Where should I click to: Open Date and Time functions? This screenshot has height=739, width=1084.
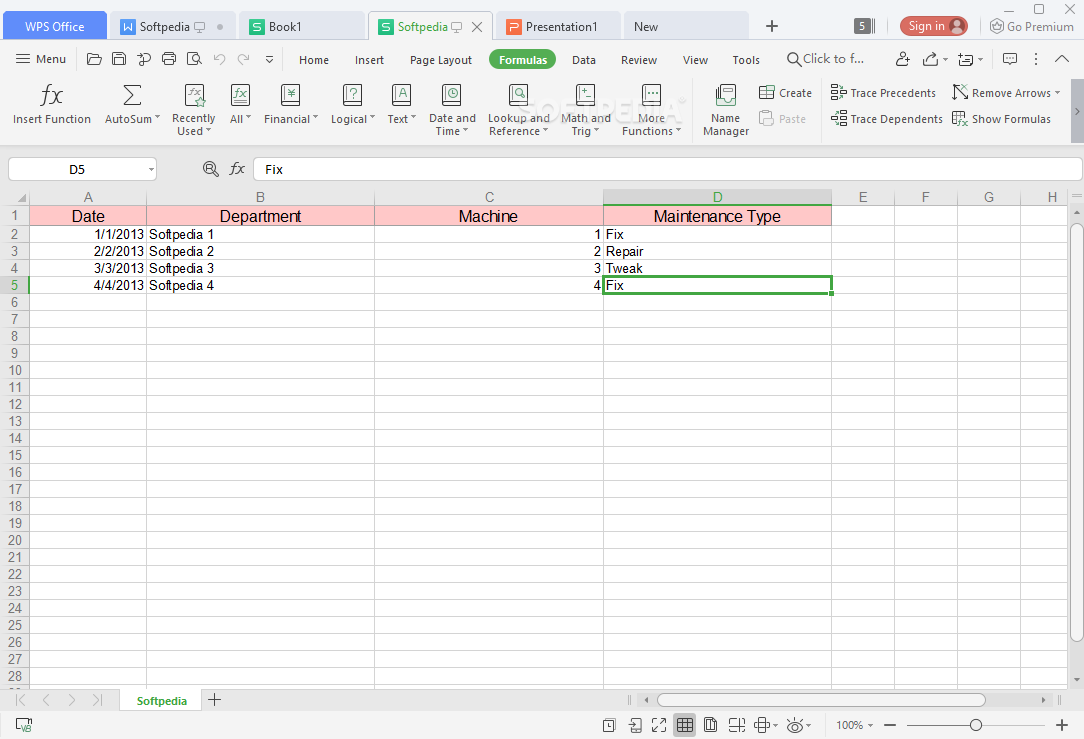(x=452, y=109)
